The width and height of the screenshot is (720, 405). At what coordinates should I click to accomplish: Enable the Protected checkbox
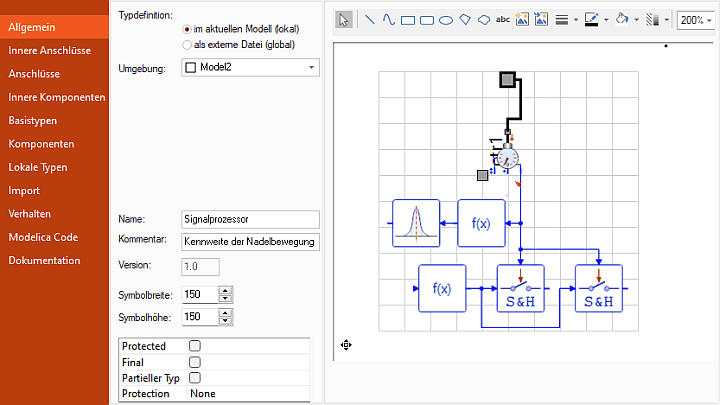(x=195, y=346)
